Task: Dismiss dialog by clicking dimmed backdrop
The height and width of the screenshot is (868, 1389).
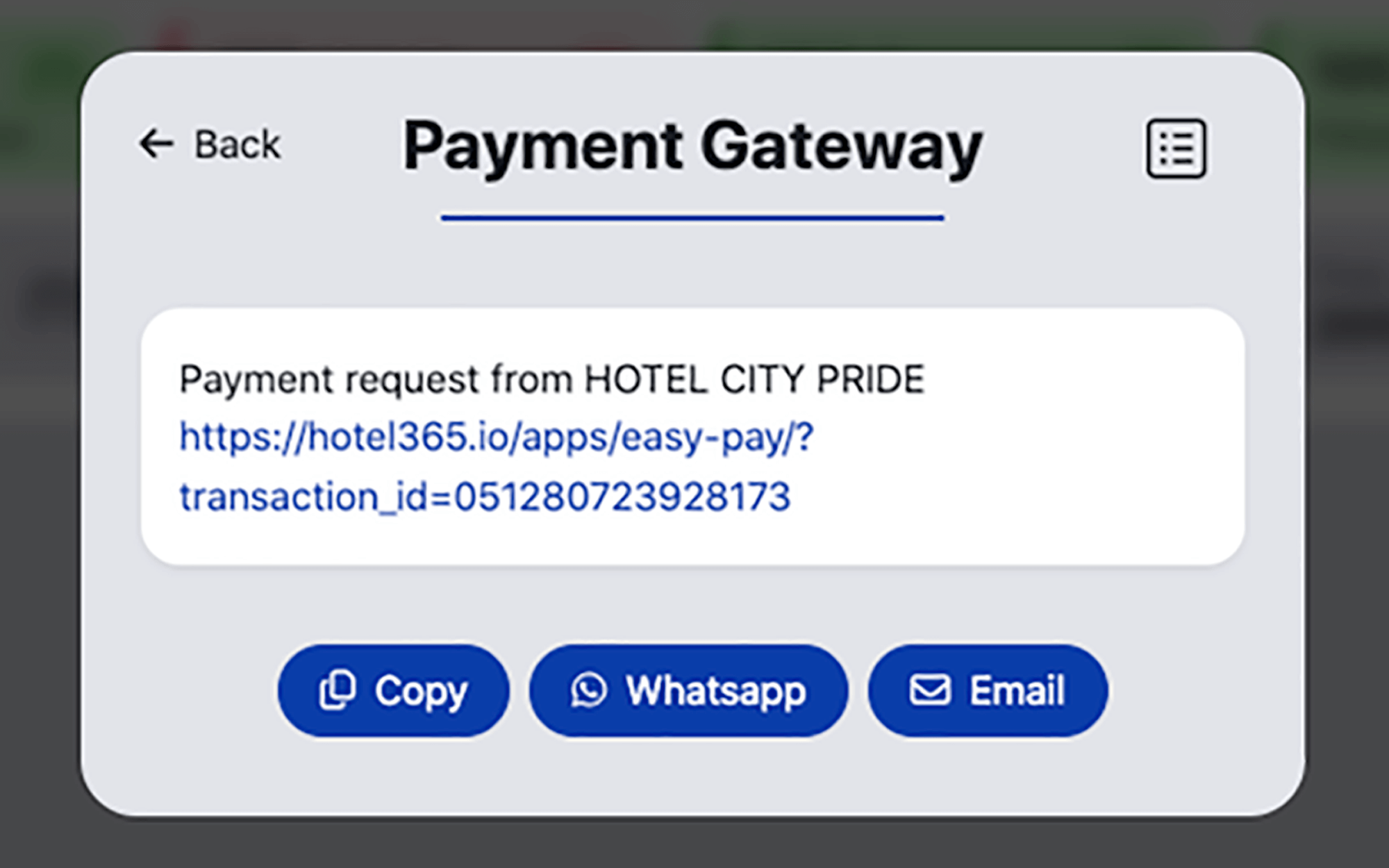Action: tap(694, 844)
